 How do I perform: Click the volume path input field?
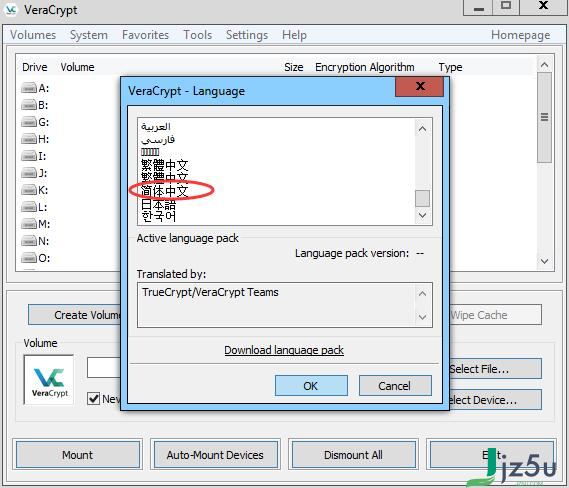(104, 368)
